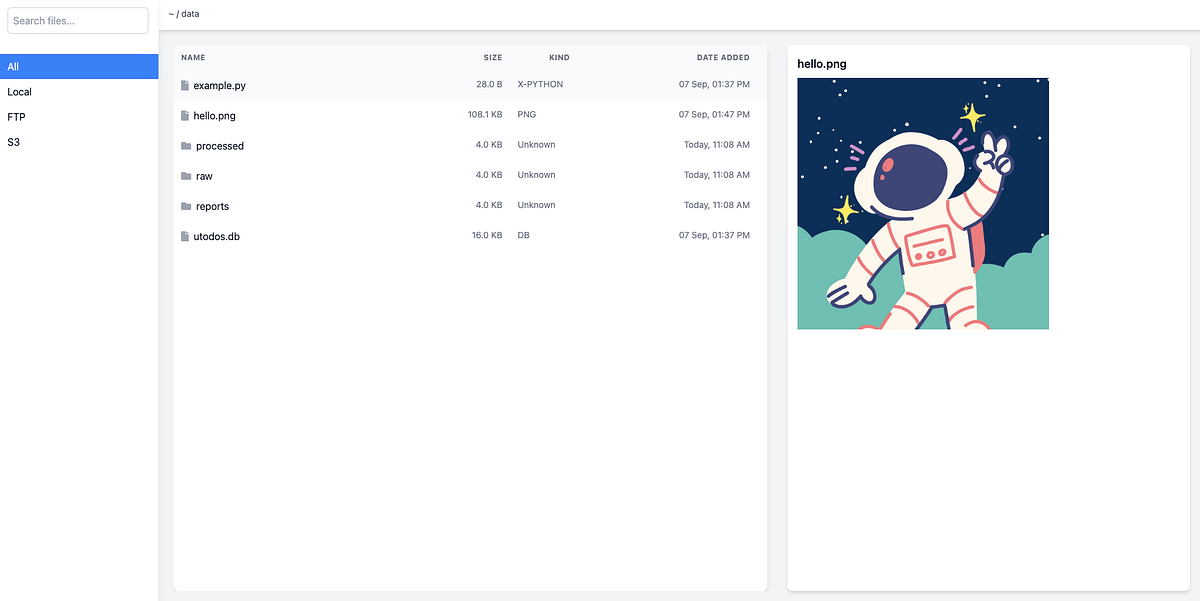Screen dimensions: 1200x601
Task: Click the file icon beside example.py
Action: 184,85
